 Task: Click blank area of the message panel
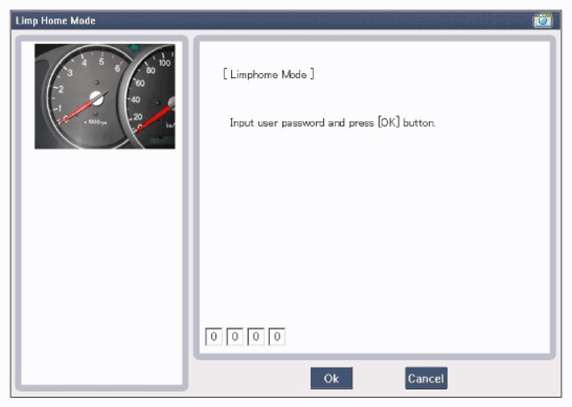(375, 226)
